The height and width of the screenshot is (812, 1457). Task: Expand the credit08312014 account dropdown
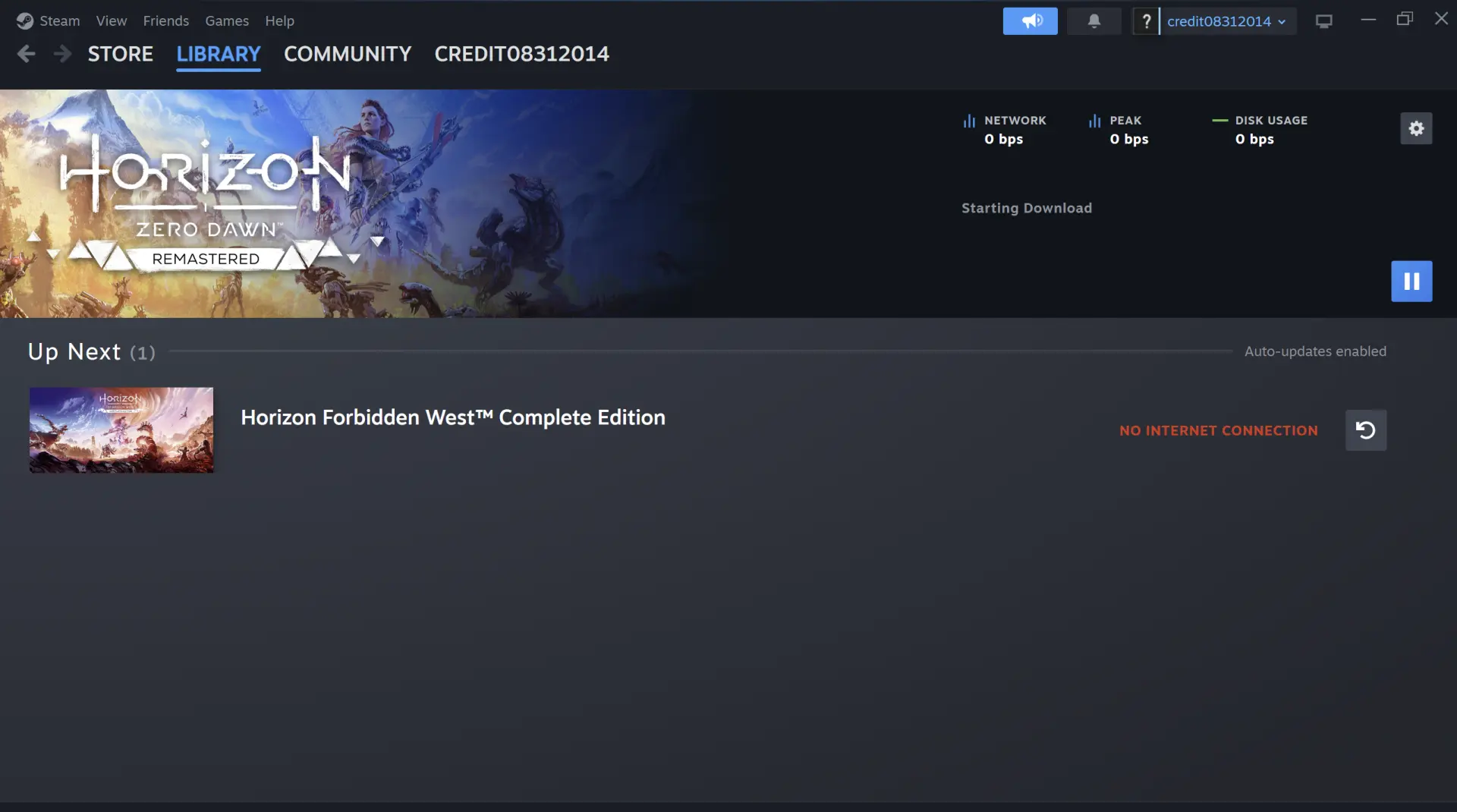click(x=1227, y=21)
